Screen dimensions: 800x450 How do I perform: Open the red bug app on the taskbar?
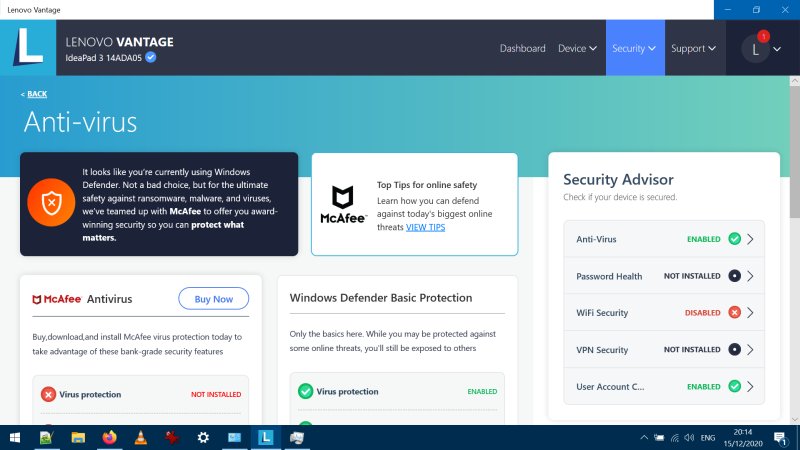click(172, 438)
